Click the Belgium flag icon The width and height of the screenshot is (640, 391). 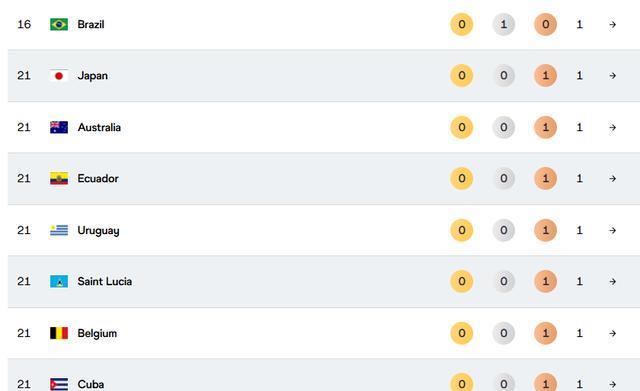tap(59, 333)
